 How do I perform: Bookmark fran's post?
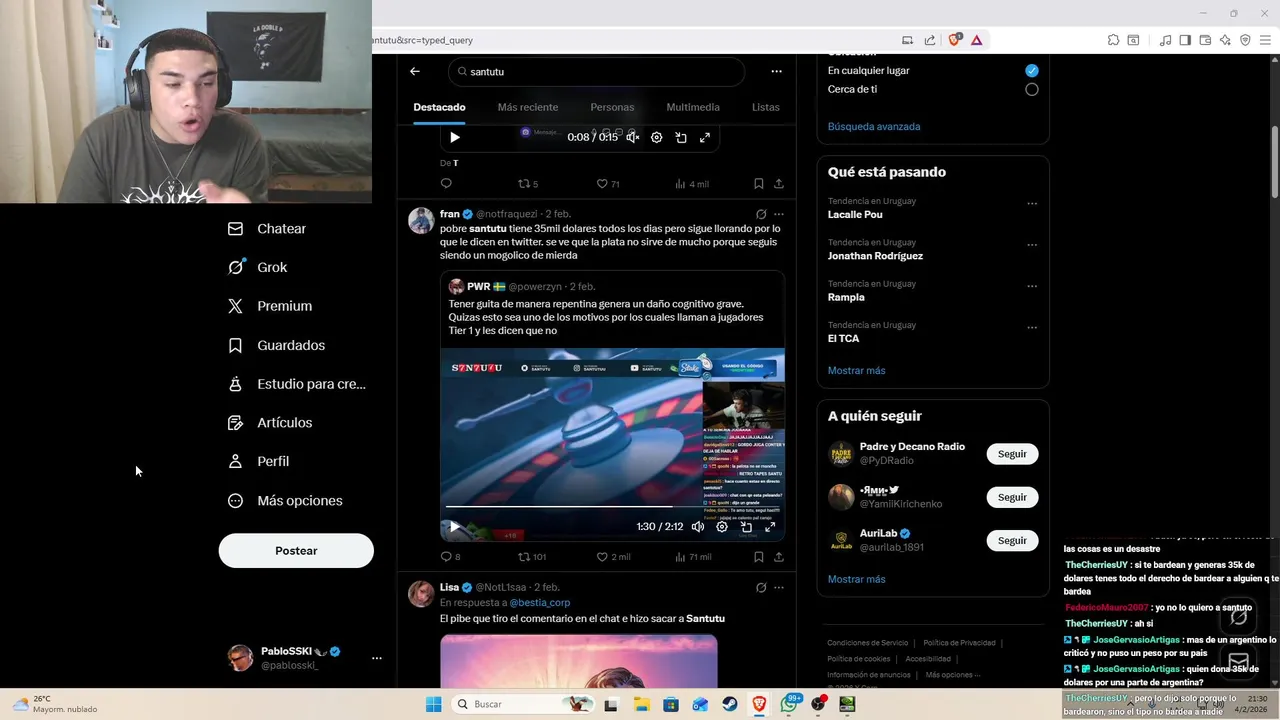759,557
